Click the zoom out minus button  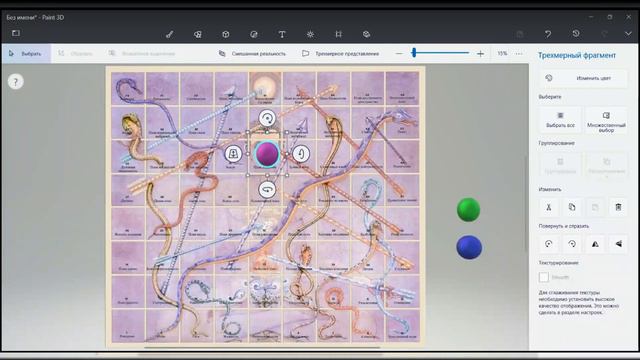(399, 53)
